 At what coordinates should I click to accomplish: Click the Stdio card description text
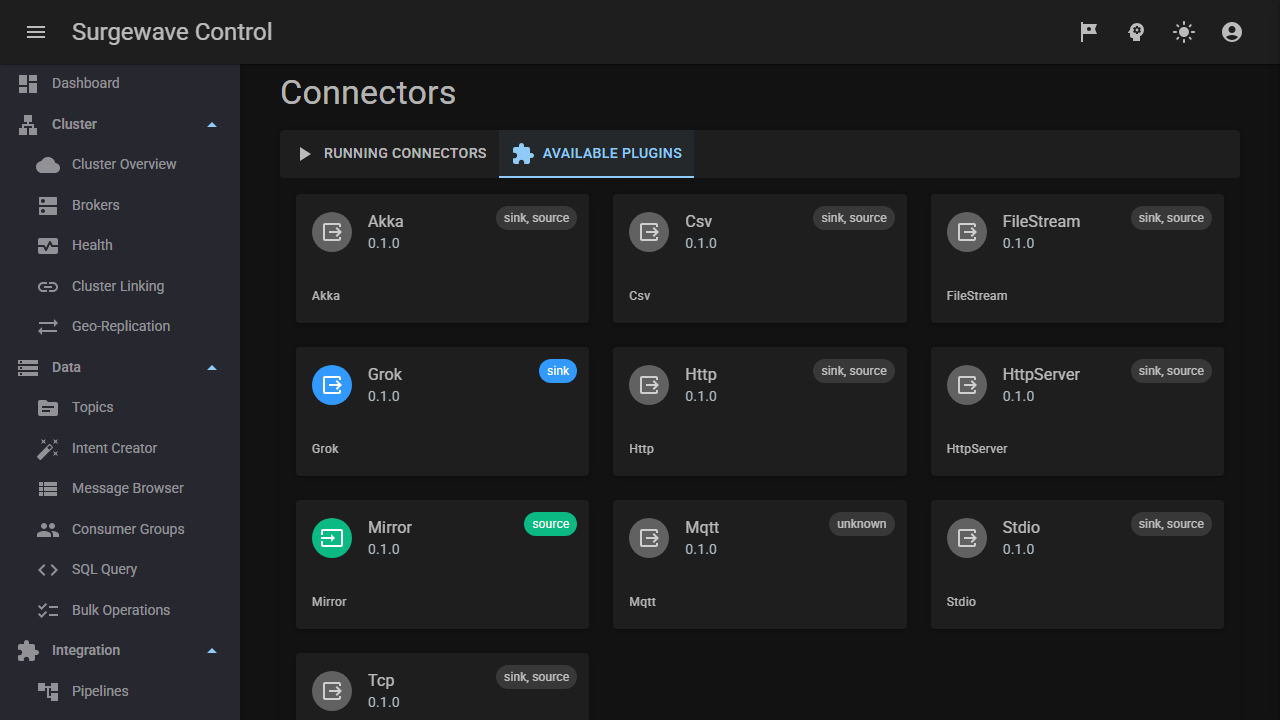(961, 602)
